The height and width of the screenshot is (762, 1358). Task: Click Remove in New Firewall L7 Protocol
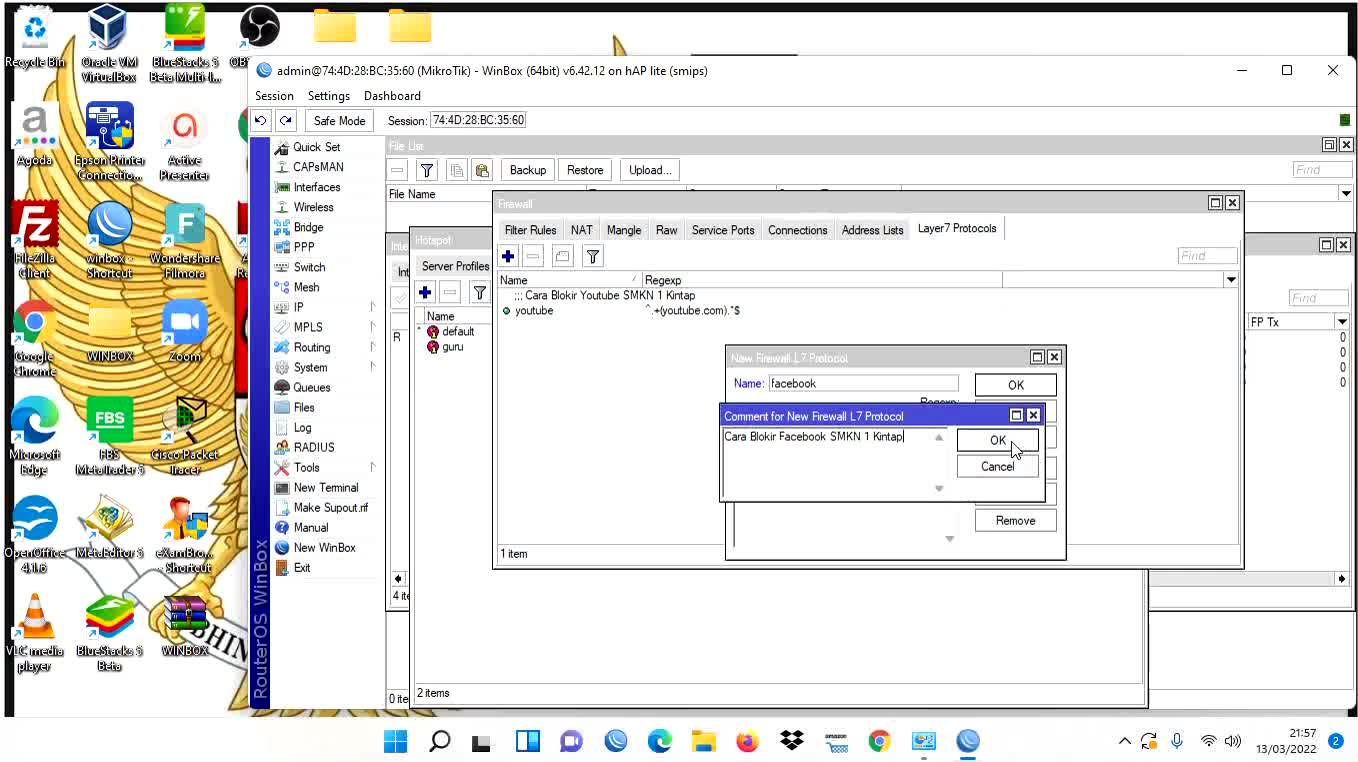(1016, 521)
